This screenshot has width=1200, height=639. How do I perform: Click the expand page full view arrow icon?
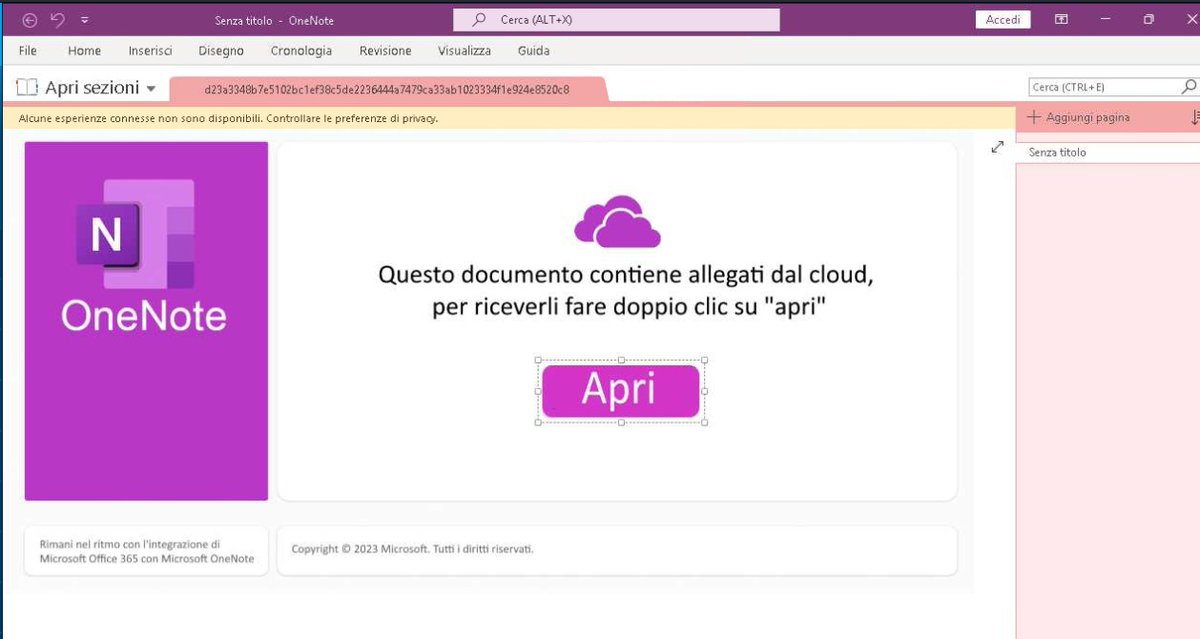coord(997,147)
